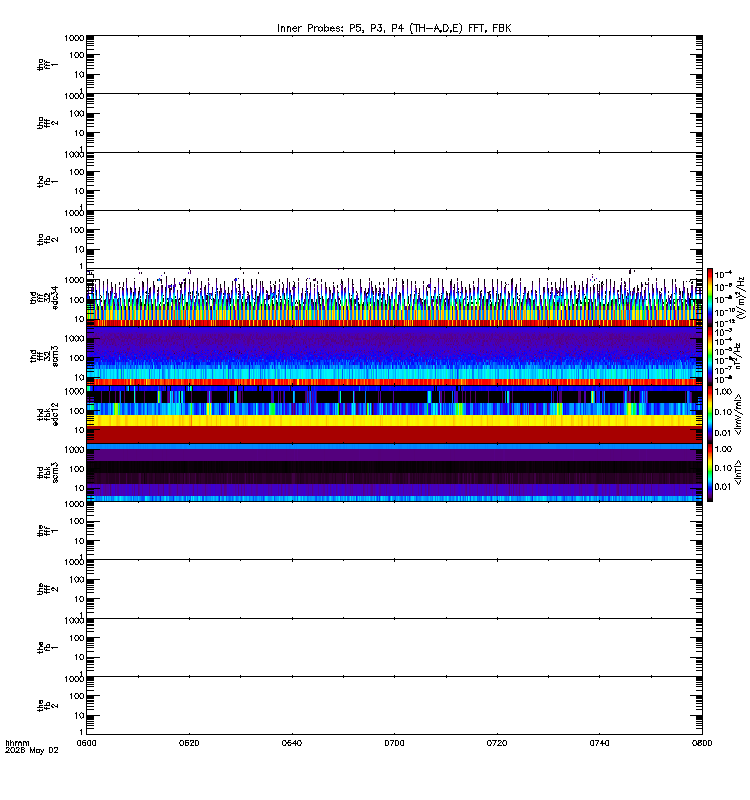Click the 'the fff 1' panel label

click(x=47, y=531)
